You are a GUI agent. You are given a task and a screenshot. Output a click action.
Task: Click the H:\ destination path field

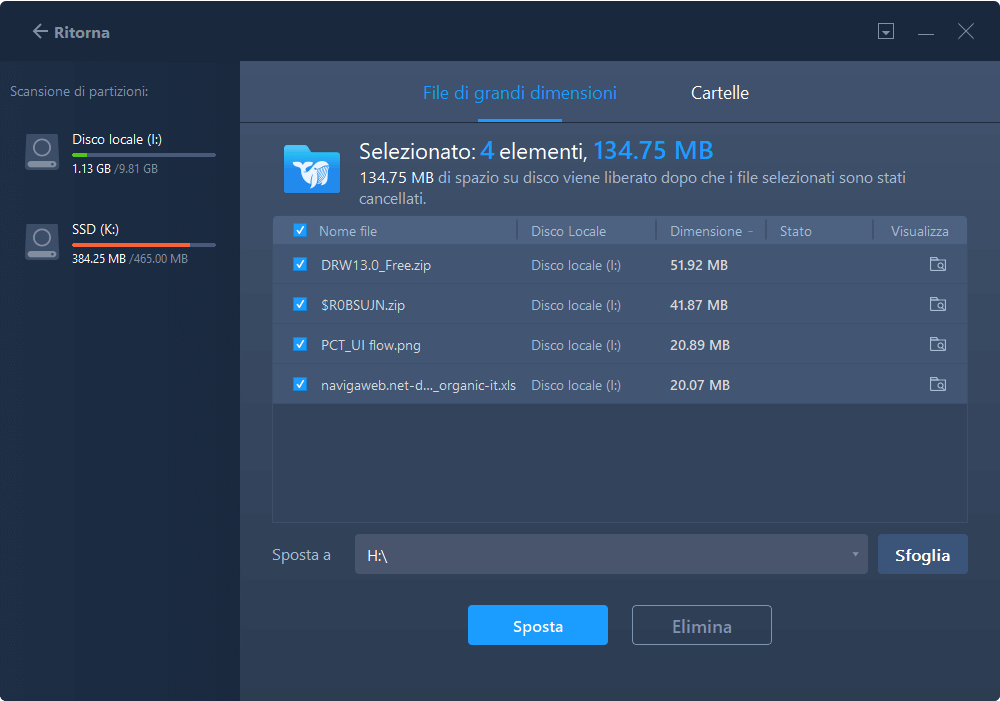tap(611, 554)
